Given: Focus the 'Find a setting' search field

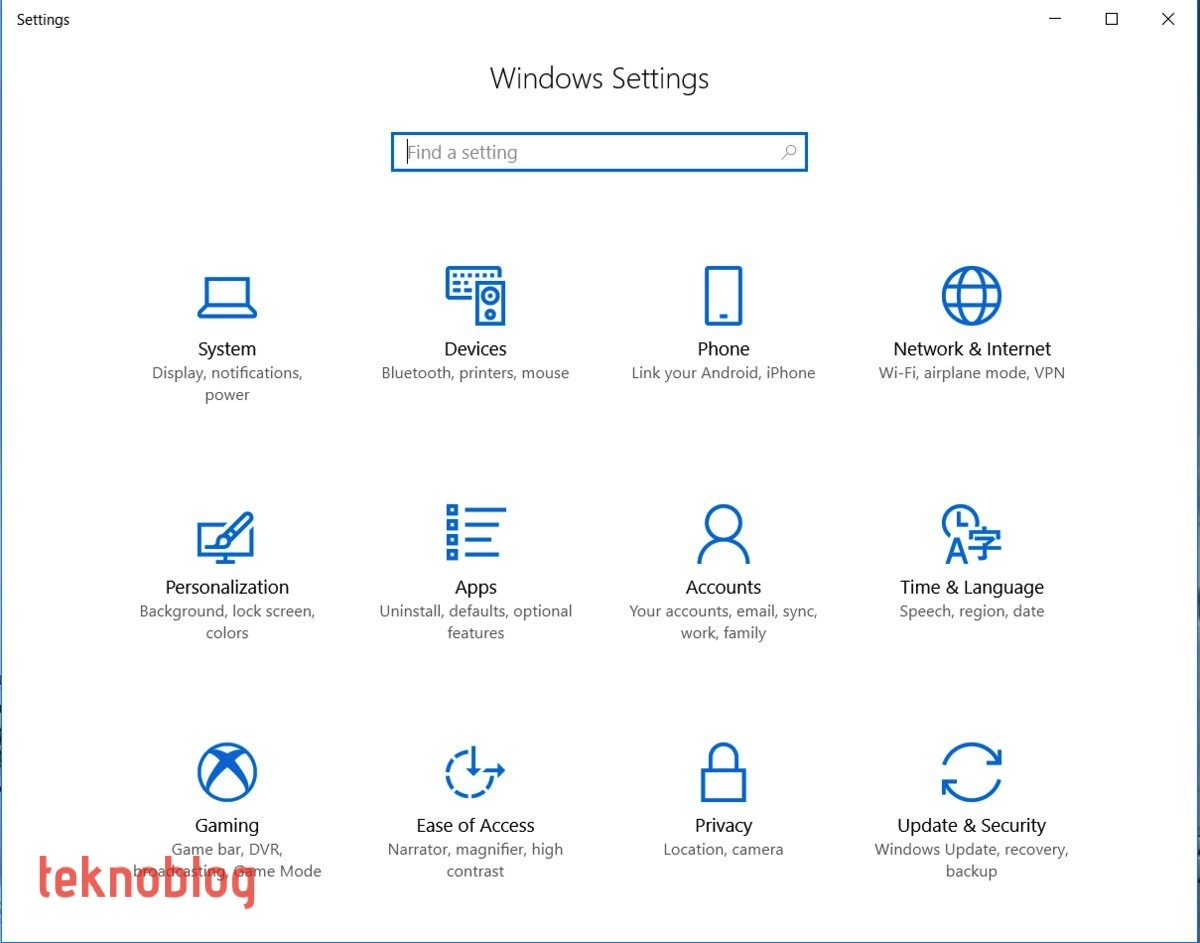Looking at the screenshot, I should [590, 152].
